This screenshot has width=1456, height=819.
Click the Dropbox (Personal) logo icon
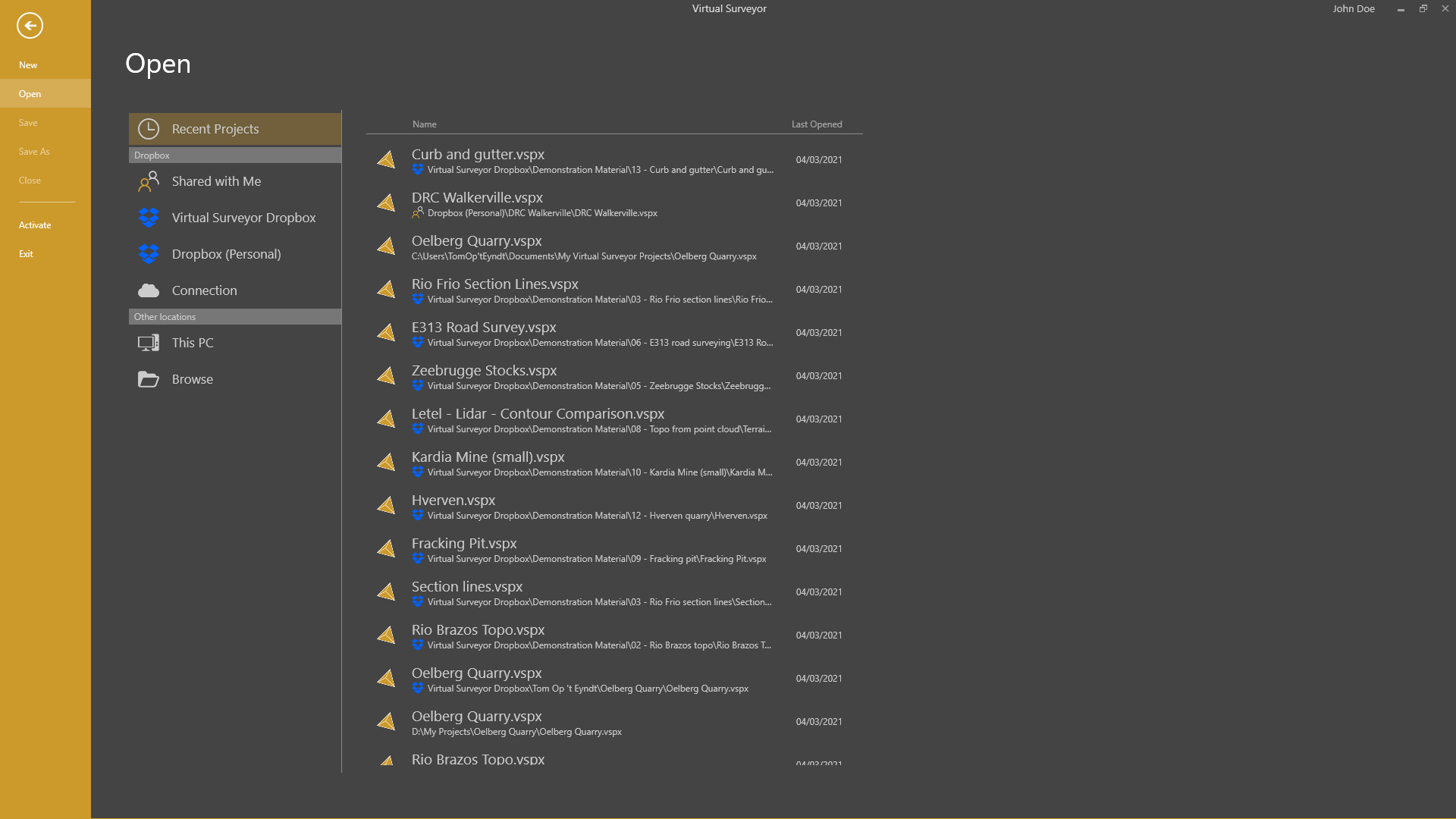149,254
